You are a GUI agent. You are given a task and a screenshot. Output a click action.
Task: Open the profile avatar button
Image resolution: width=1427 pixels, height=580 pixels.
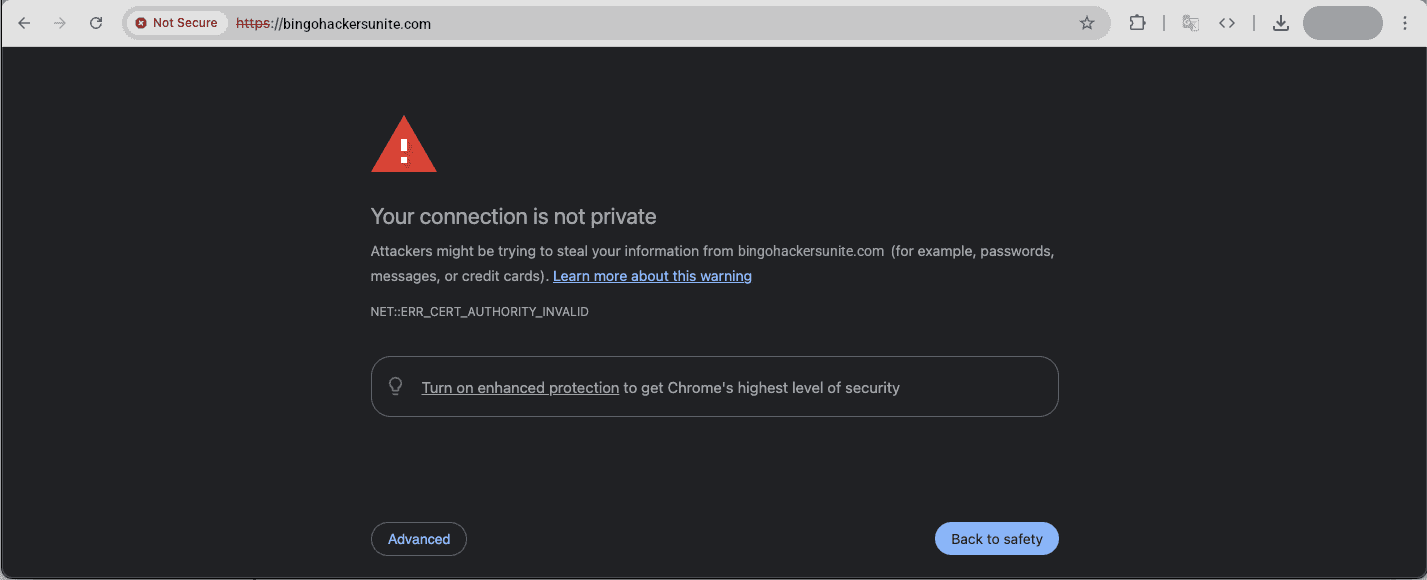[1342, 23]
